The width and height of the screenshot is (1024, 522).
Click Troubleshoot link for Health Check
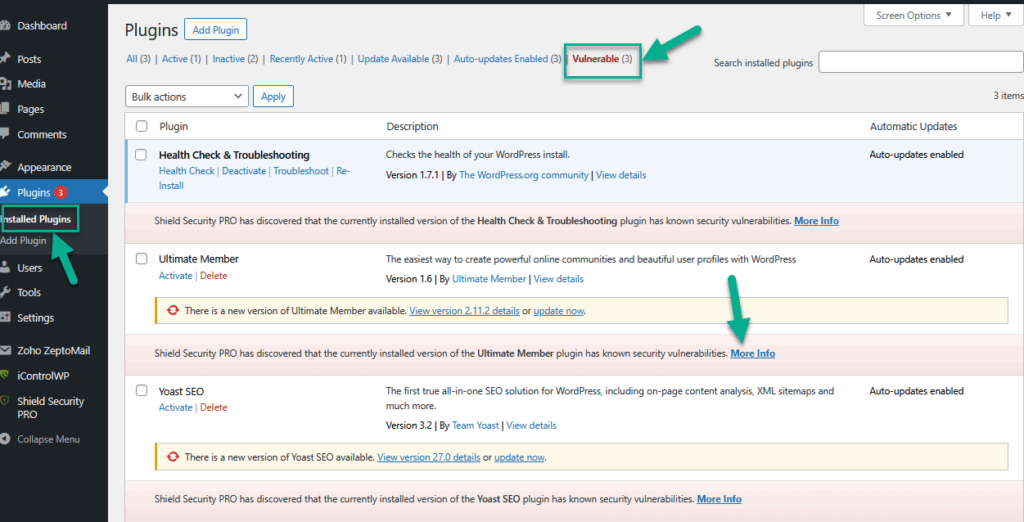301,171
